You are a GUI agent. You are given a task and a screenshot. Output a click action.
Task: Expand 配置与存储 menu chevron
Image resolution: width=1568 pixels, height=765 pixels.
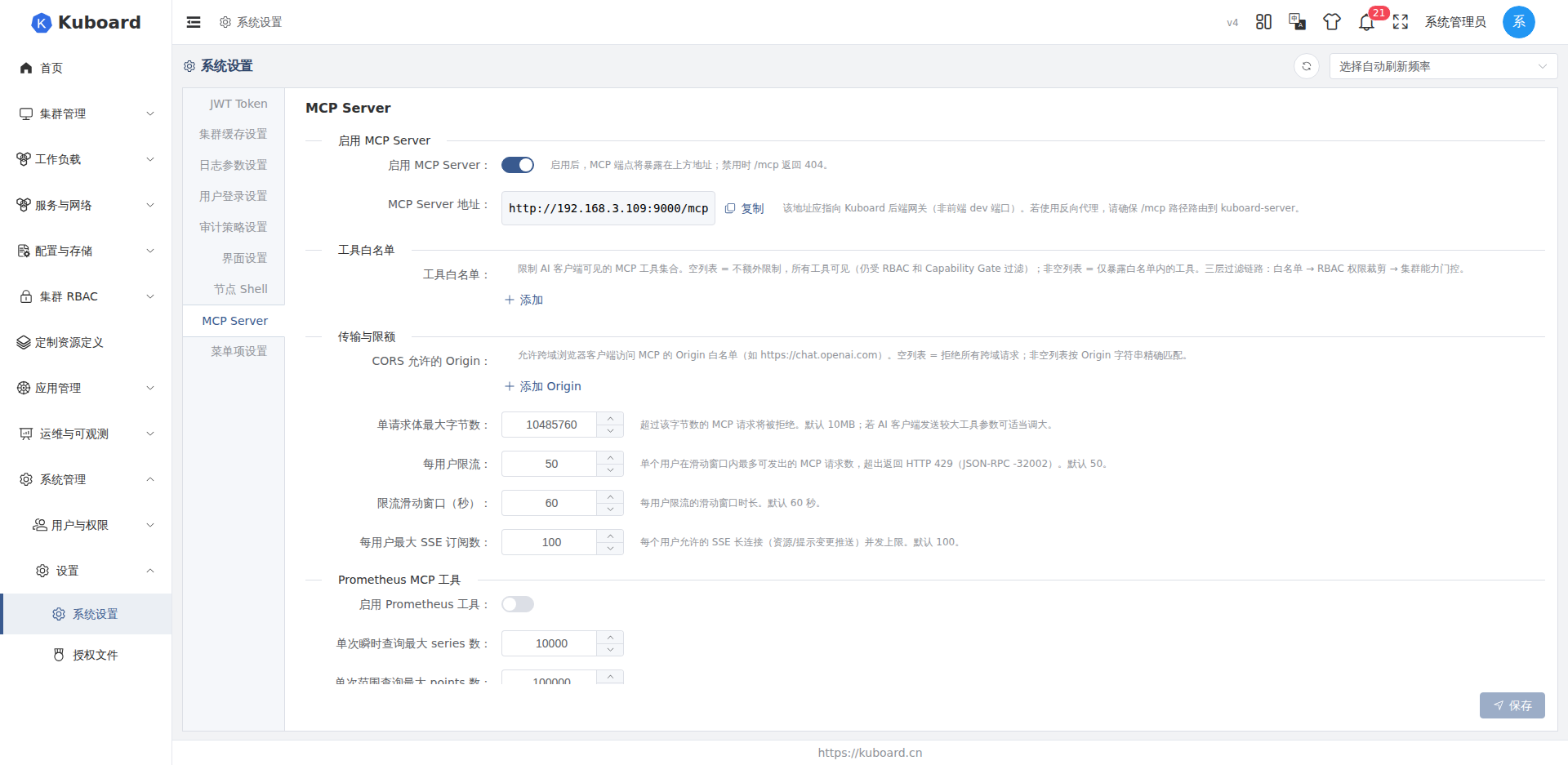150,251
